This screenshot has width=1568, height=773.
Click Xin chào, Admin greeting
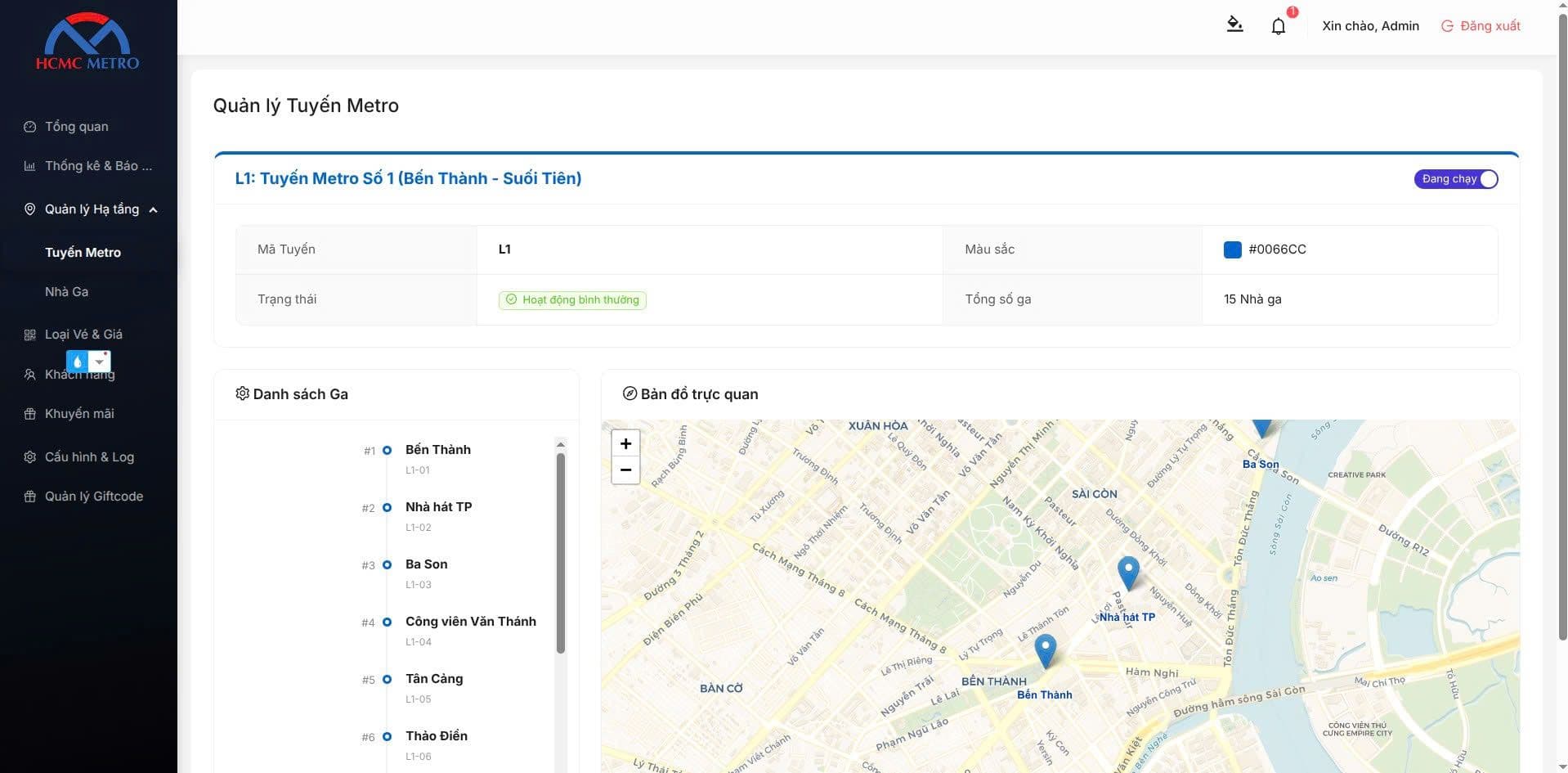(1370, 26)
